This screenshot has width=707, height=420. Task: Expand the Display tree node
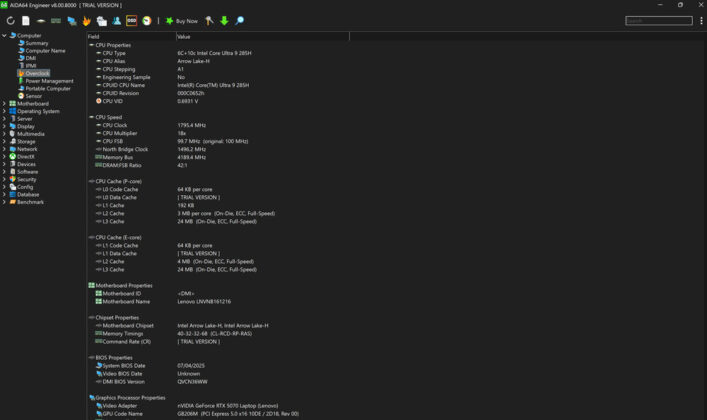point(4,126)
